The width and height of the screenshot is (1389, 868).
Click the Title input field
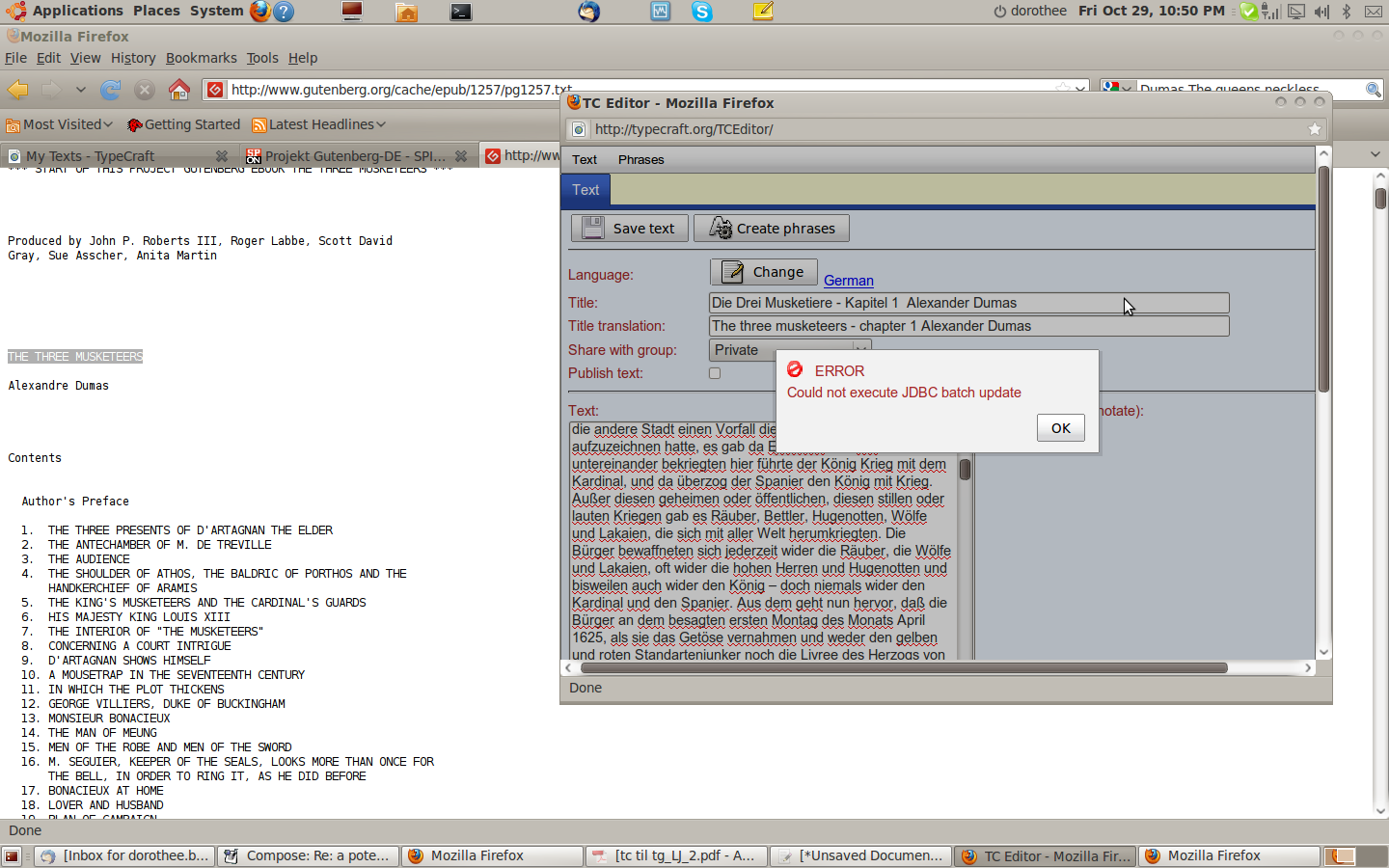[968, 303]
